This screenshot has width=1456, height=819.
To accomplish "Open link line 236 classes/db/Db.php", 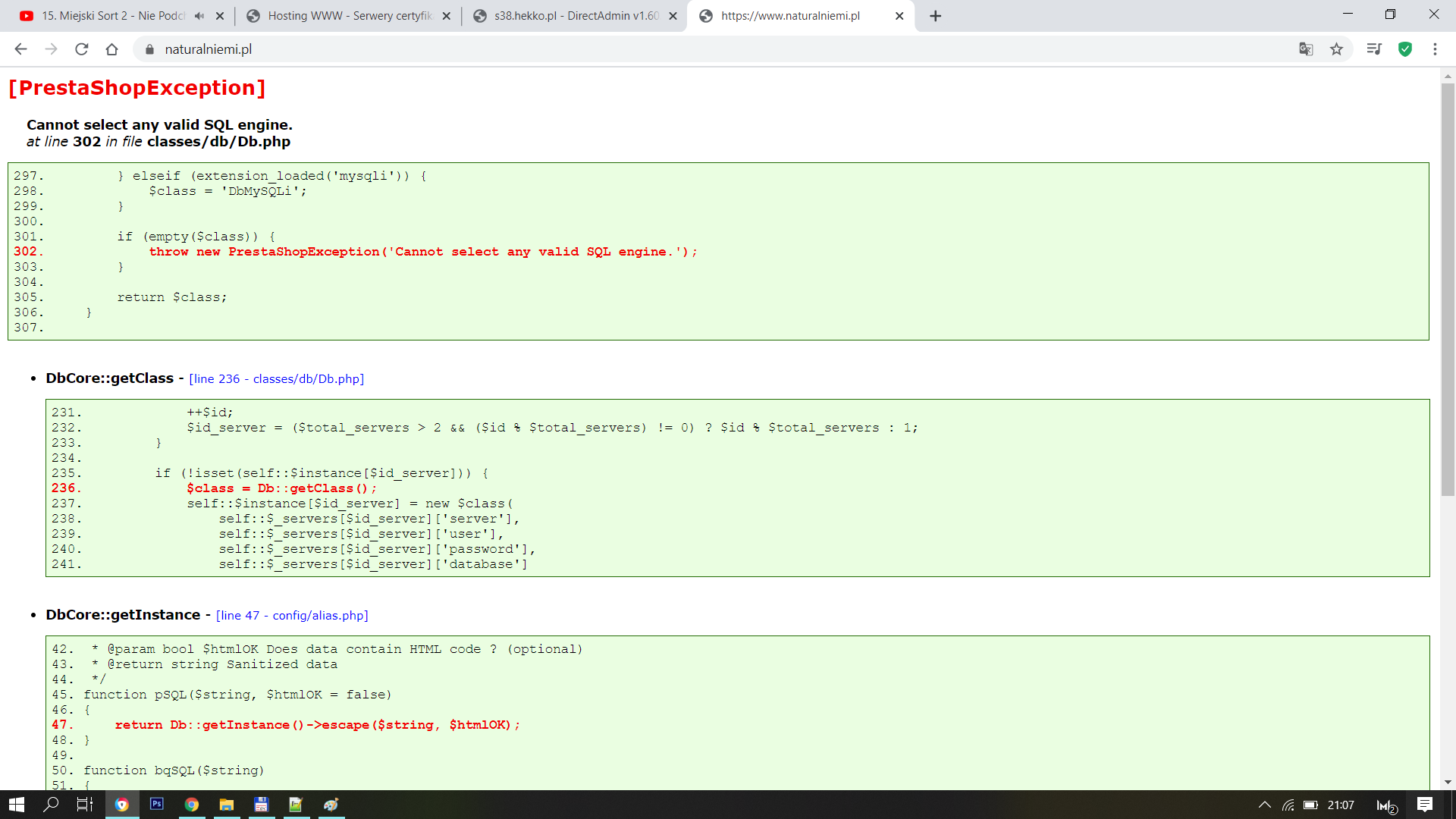I will tap(276, 379).
